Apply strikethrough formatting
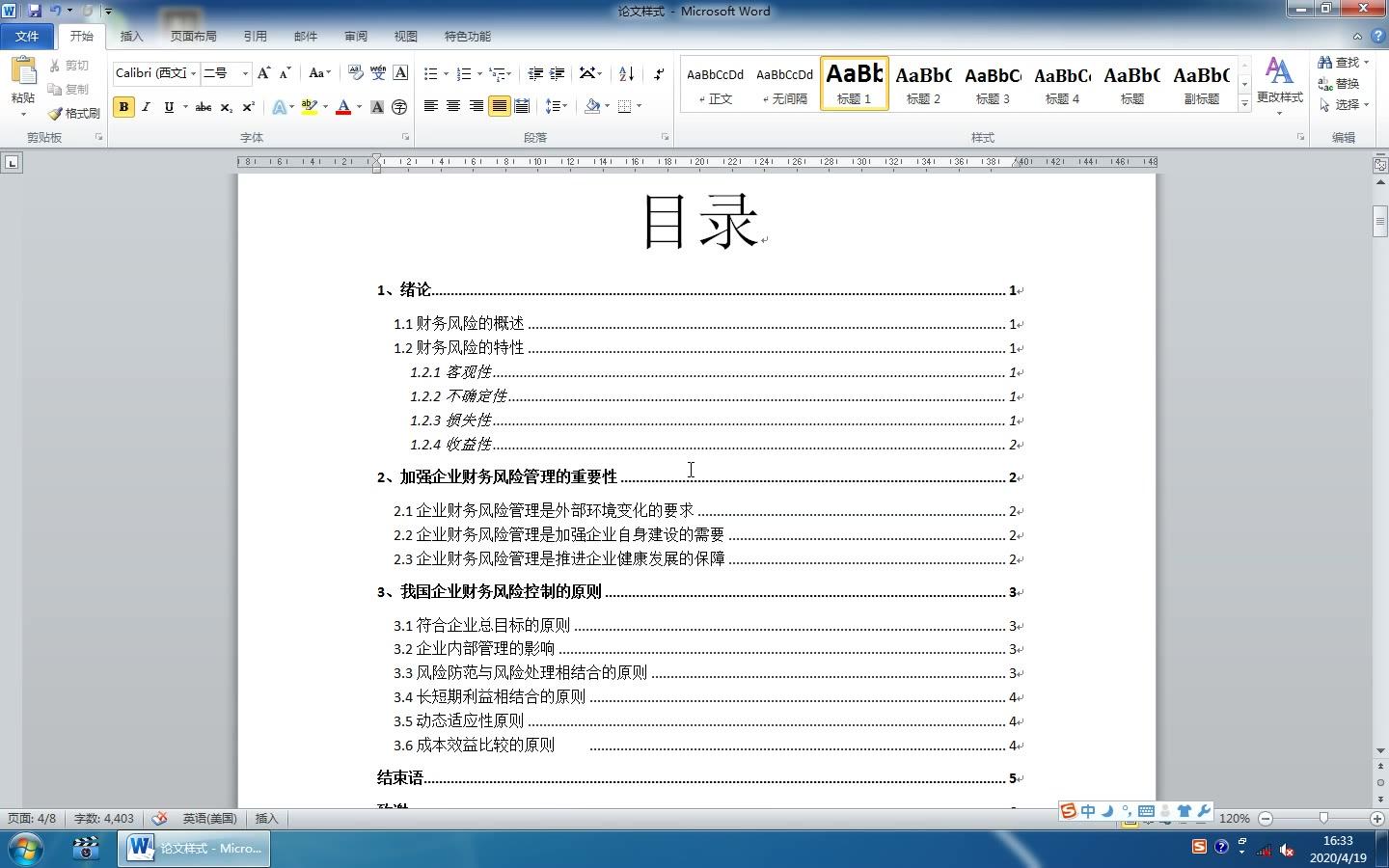This screenshot has width=1389, height=868. [203, 107]
